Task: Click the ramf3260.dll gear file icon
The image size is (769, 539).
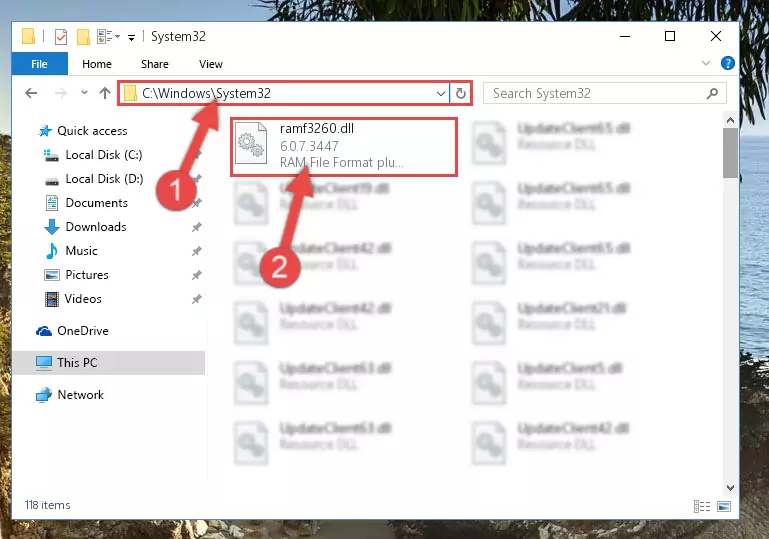Action: tap(251, 143)
